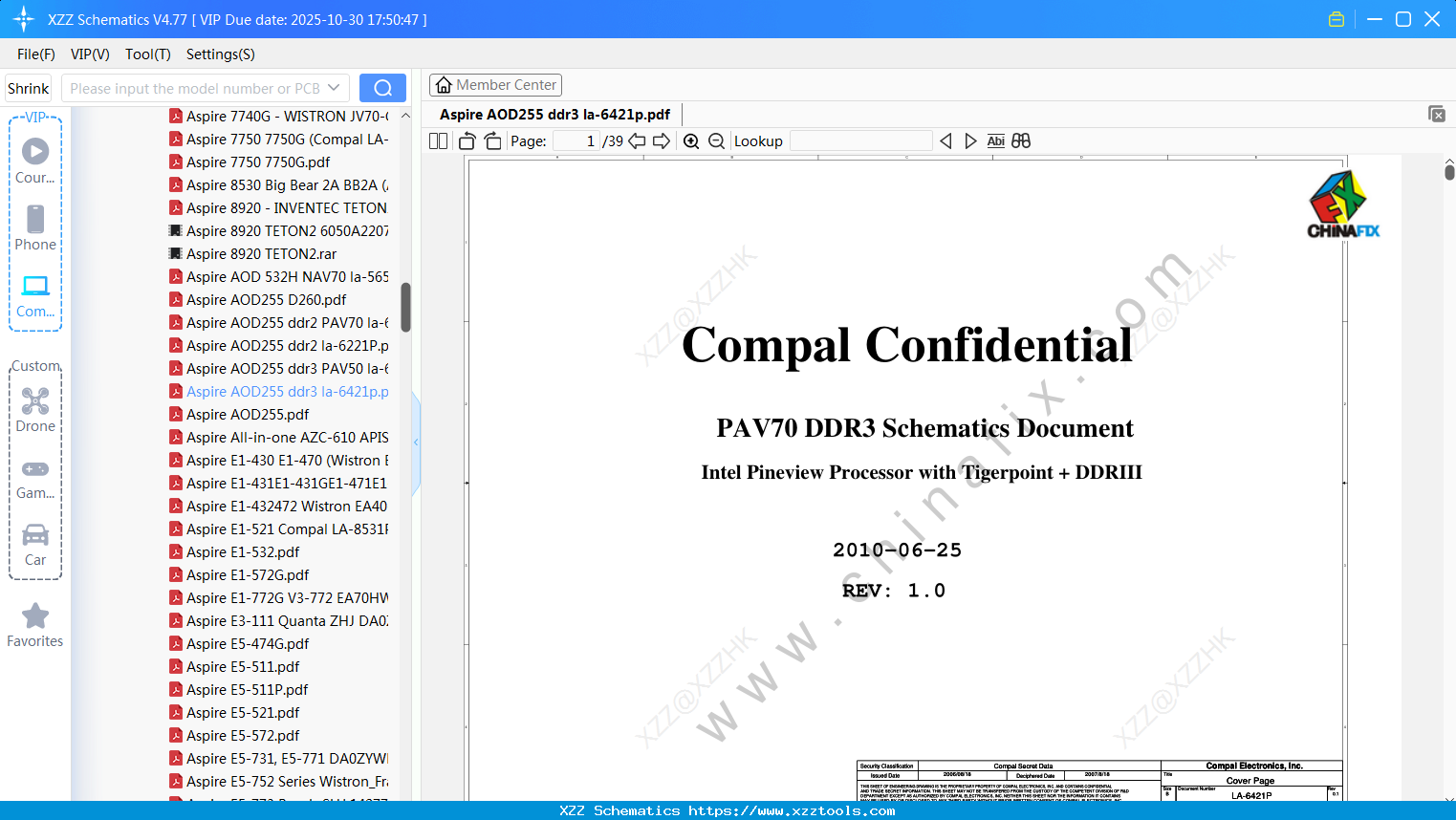1456x820 pixels.
Task: Click the ChinaFix logo on the page
Action: point(1343,205)
